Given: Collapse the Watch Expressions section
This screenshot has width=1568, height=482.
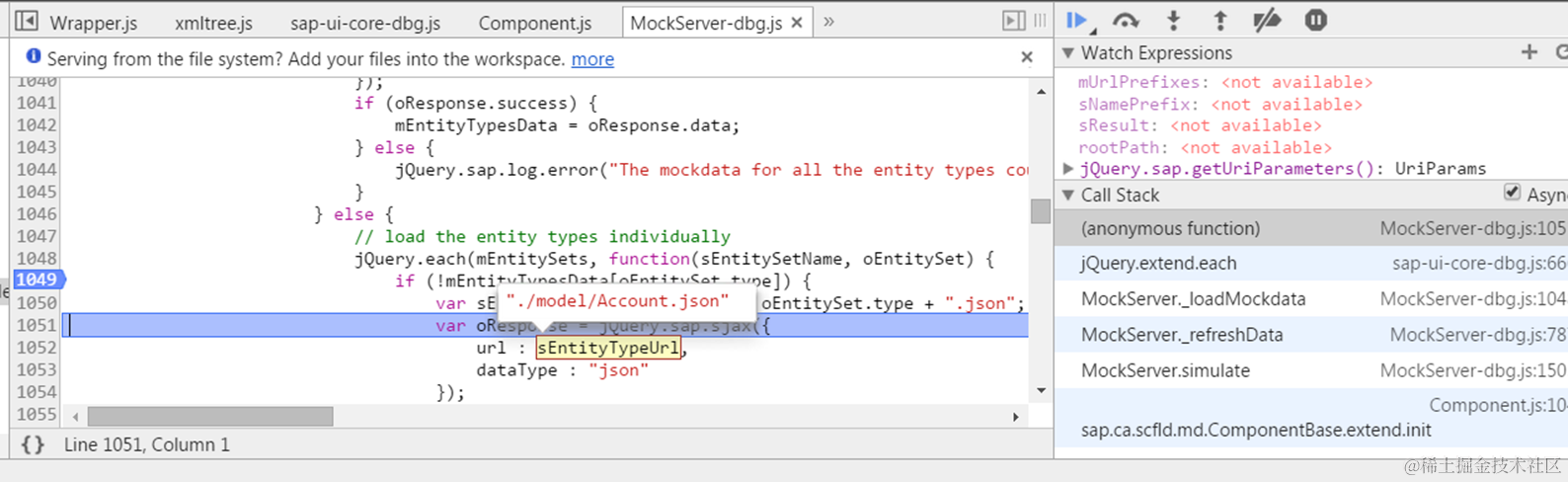Looking at the screenshot, I should [1068, 52].
